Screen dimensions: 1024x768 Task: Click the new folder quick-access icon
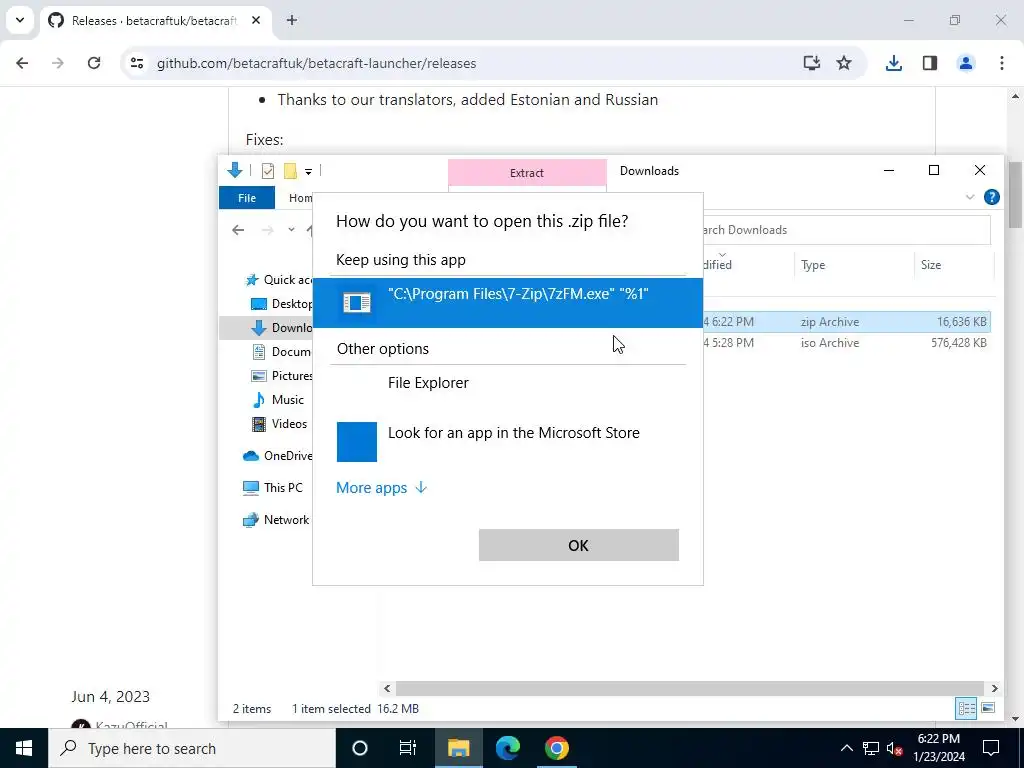291,171
